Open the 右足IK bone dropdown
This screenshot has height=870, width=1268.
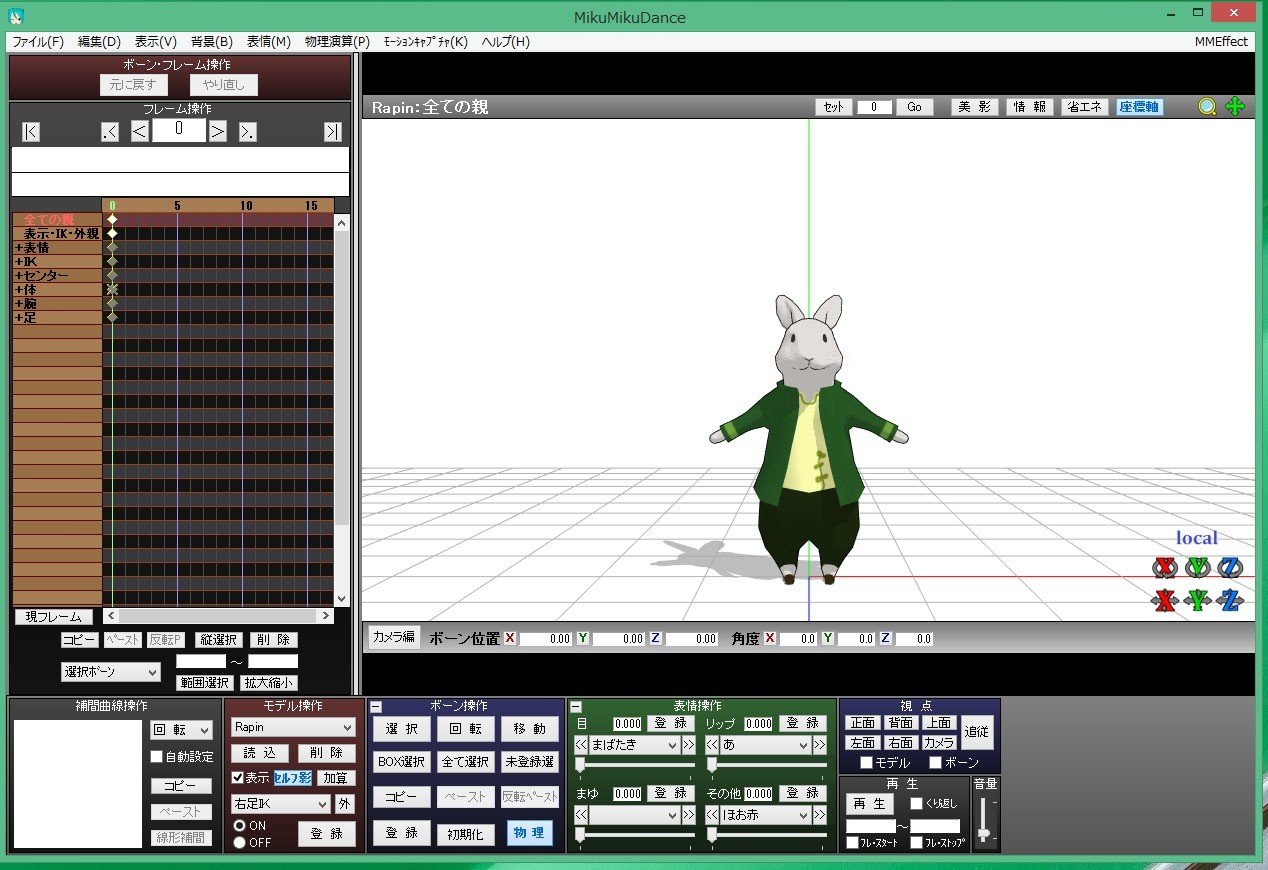pos(280,804)
